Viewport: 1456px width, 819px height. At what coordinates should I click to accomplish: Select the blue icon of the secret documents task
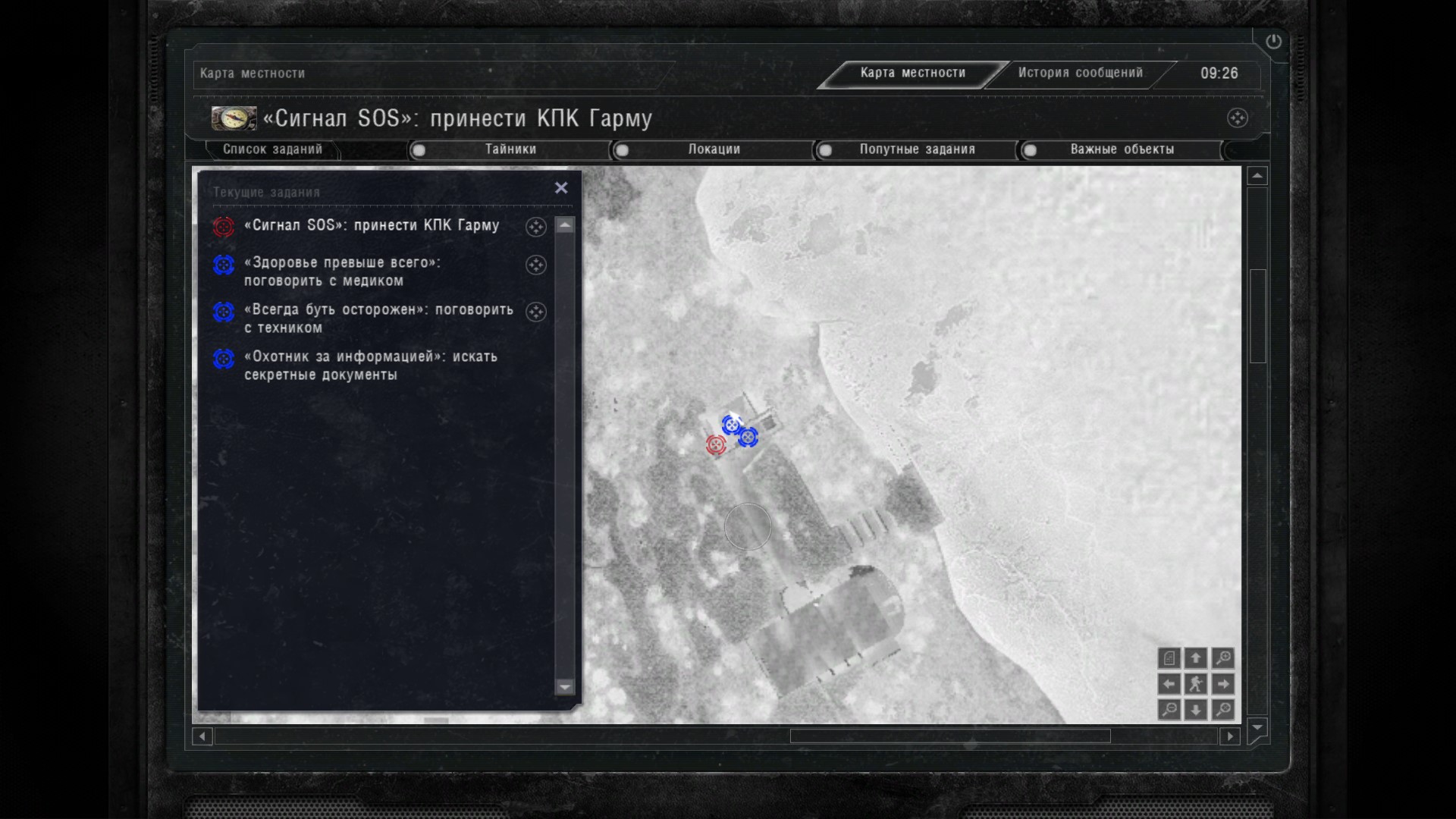pos(224,359)
